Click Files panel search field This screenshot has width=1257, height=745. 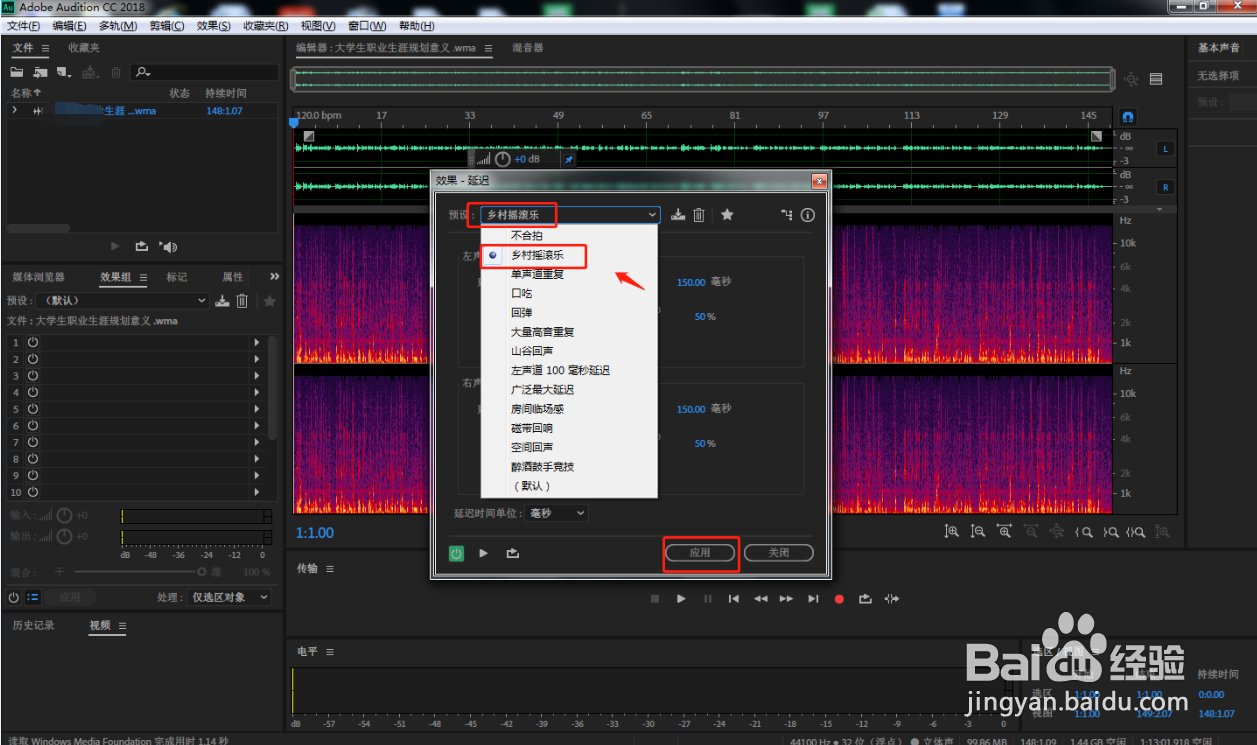click(x=205, y=72)
